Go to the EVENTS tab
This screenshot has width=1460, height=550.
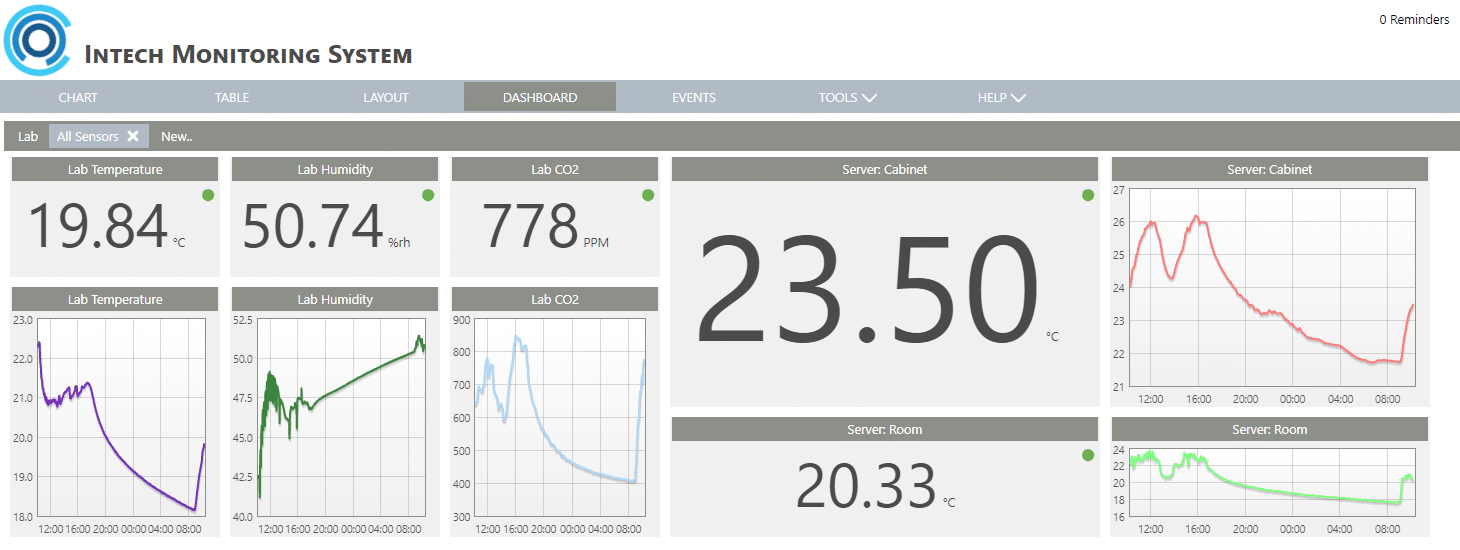tap(694, 97)
